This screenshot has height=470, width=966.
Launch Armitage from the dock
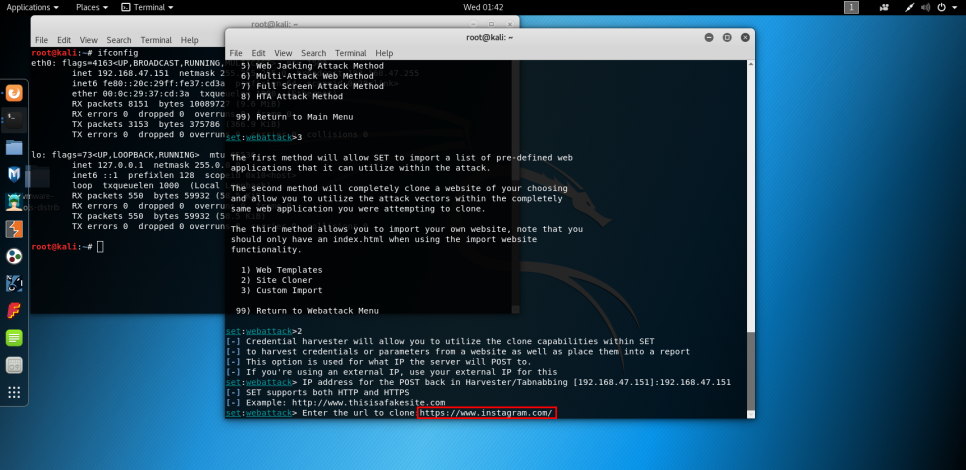[14, 201]
